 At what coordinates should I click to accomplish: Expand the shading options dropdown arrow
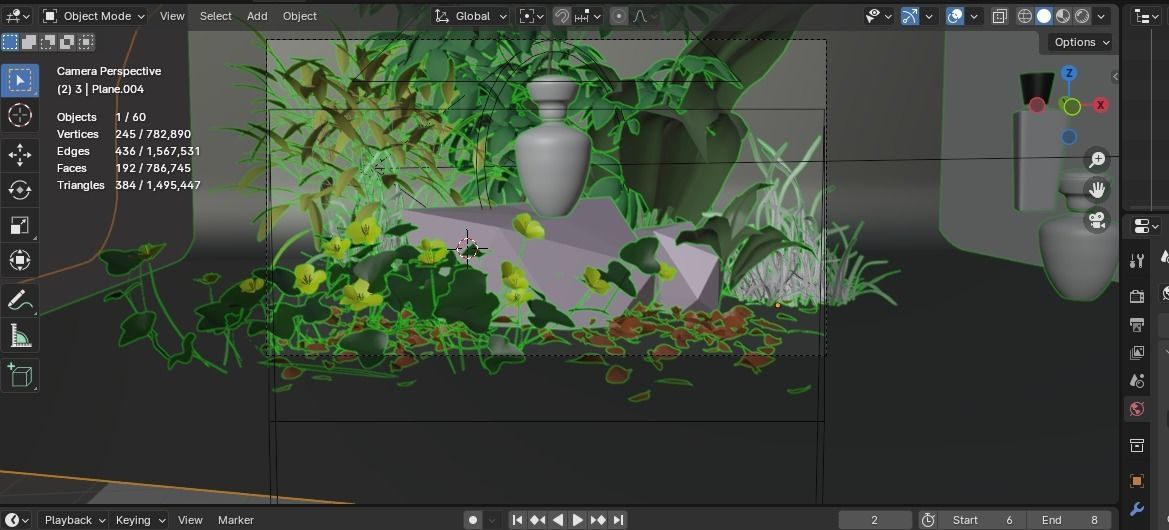[1101, 16]
